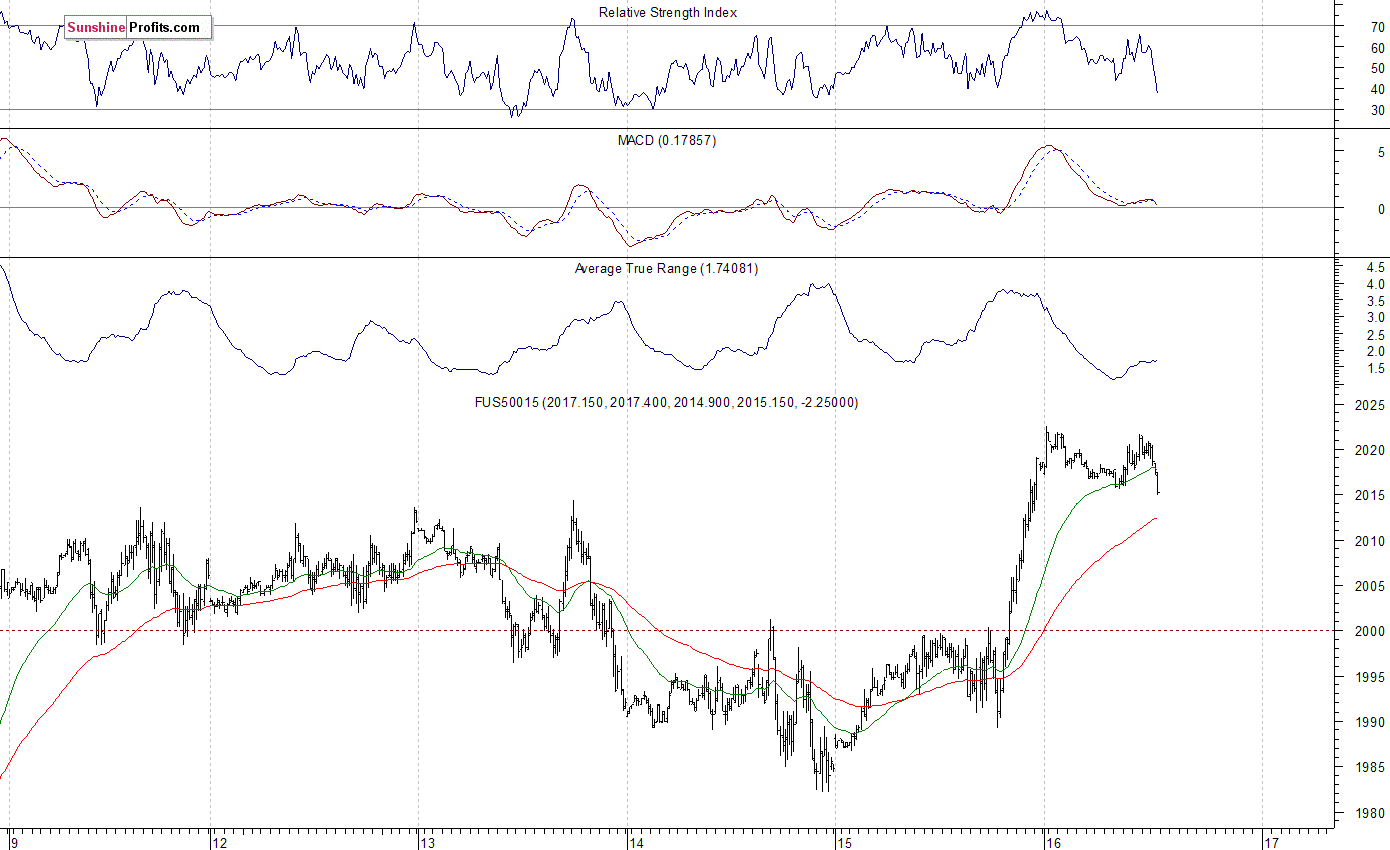Click date label 16 on the time axis
Image resolution: width=1390 pixels, height=850 pixels.
coord(1055,841)
